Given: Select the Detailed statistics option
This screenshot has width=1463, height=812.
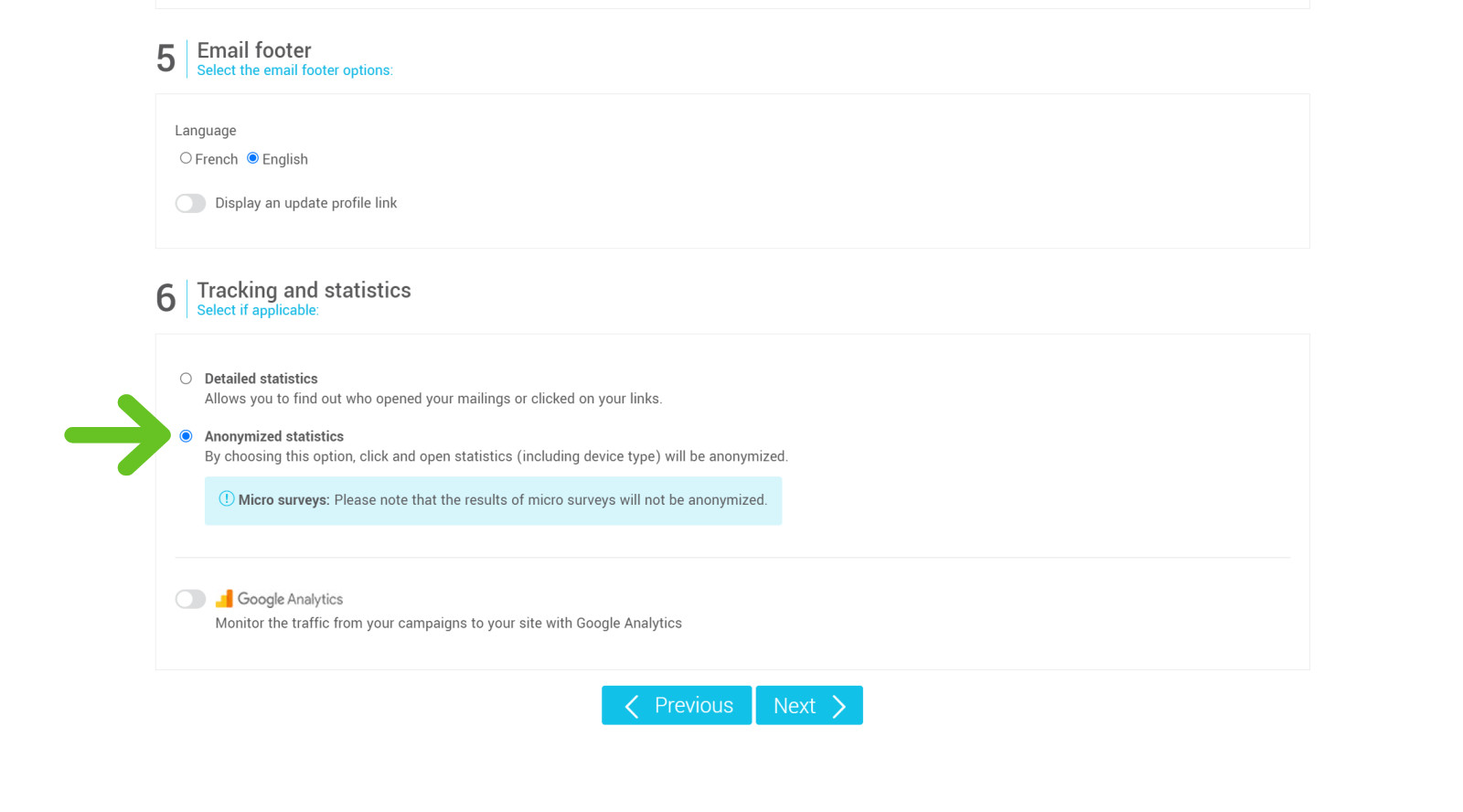Looking at the screenshot, I should click(186, 378).
